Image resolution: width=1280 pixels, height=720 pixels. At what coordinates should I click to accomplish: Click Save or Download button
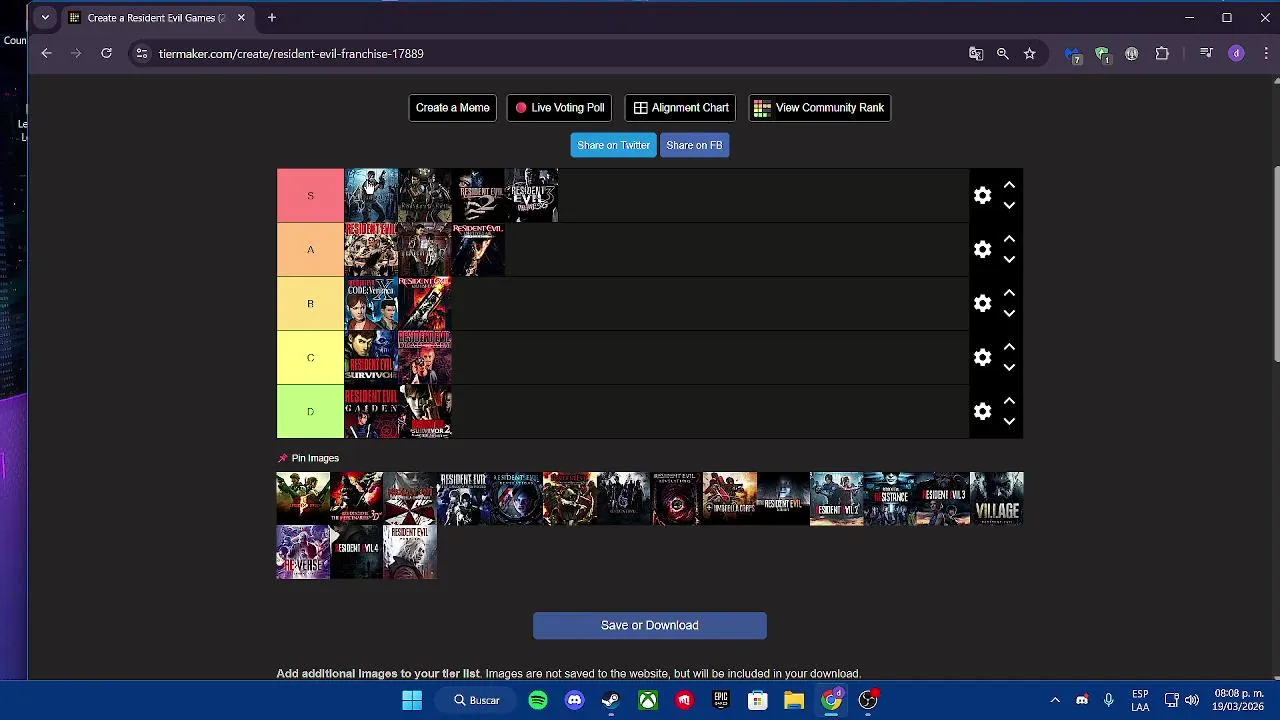(650, 625)
